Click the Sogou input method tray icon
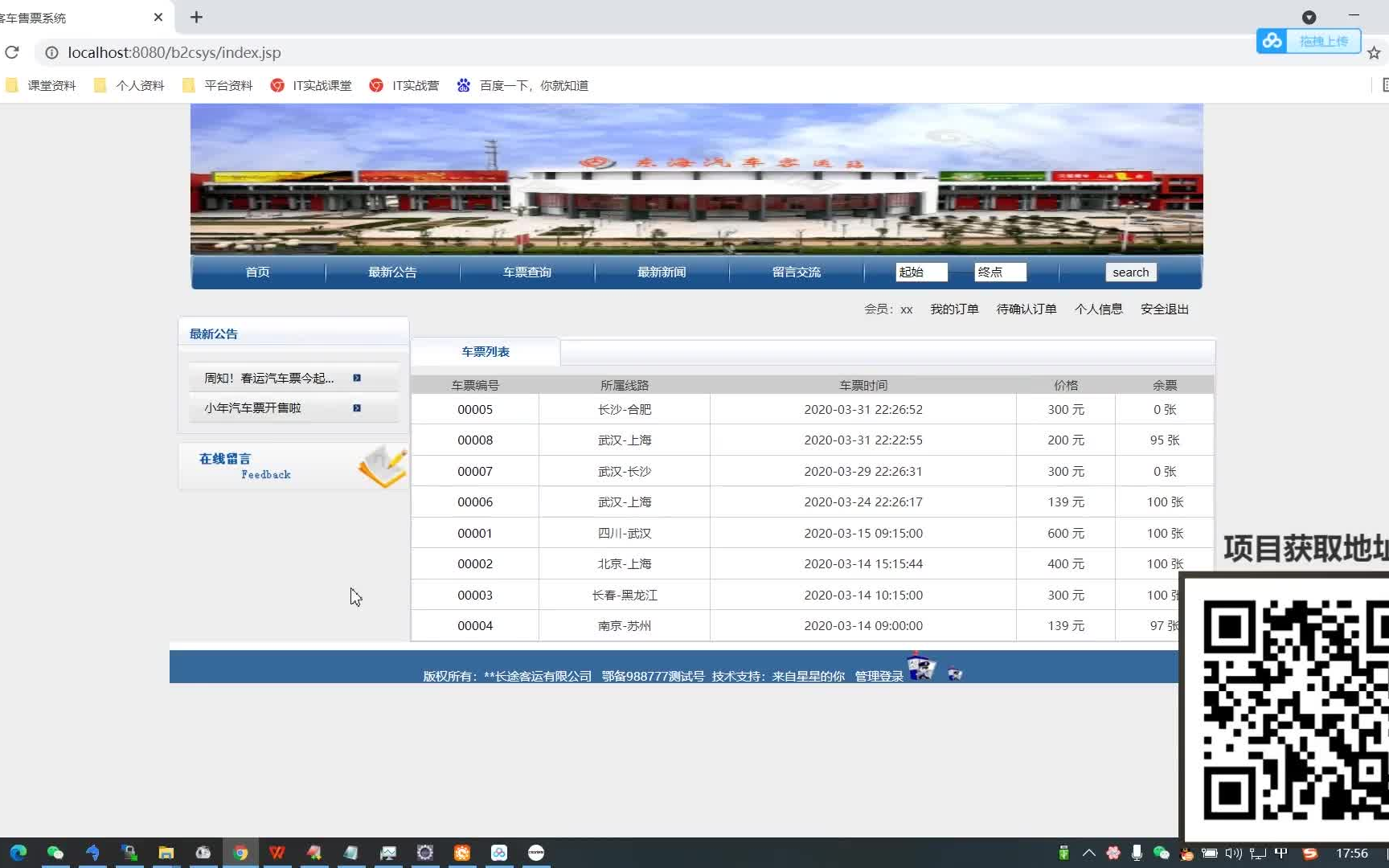The width and height of the screenshot is (1389, 868). tap(1309, 854)
